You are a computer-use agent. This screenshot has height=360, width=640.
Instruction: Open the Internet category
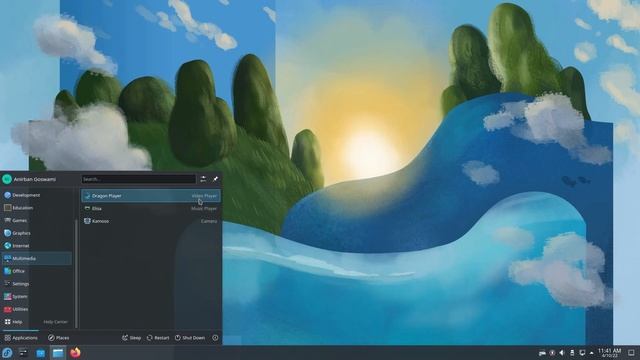pos(37,246)
